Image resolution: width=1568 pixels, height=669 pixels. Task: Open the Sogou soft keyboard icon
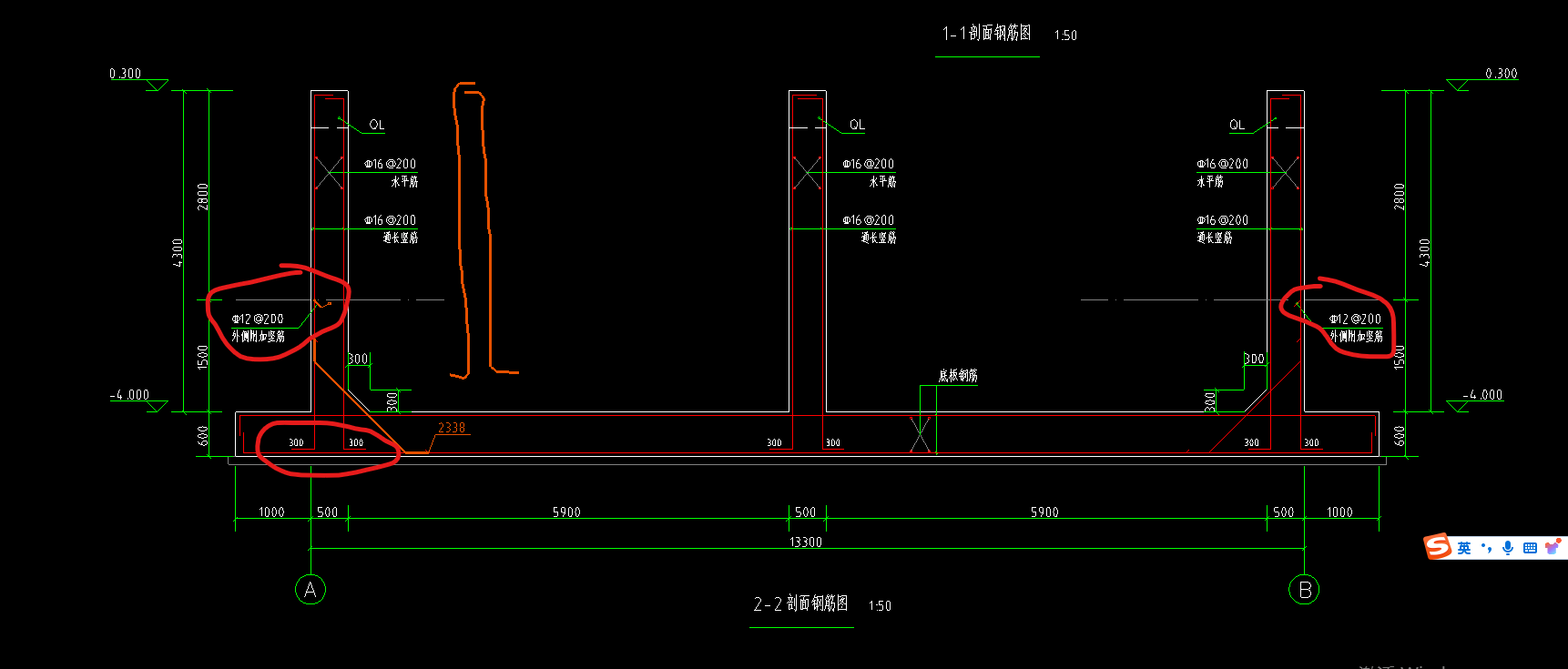coord(1530,548)
